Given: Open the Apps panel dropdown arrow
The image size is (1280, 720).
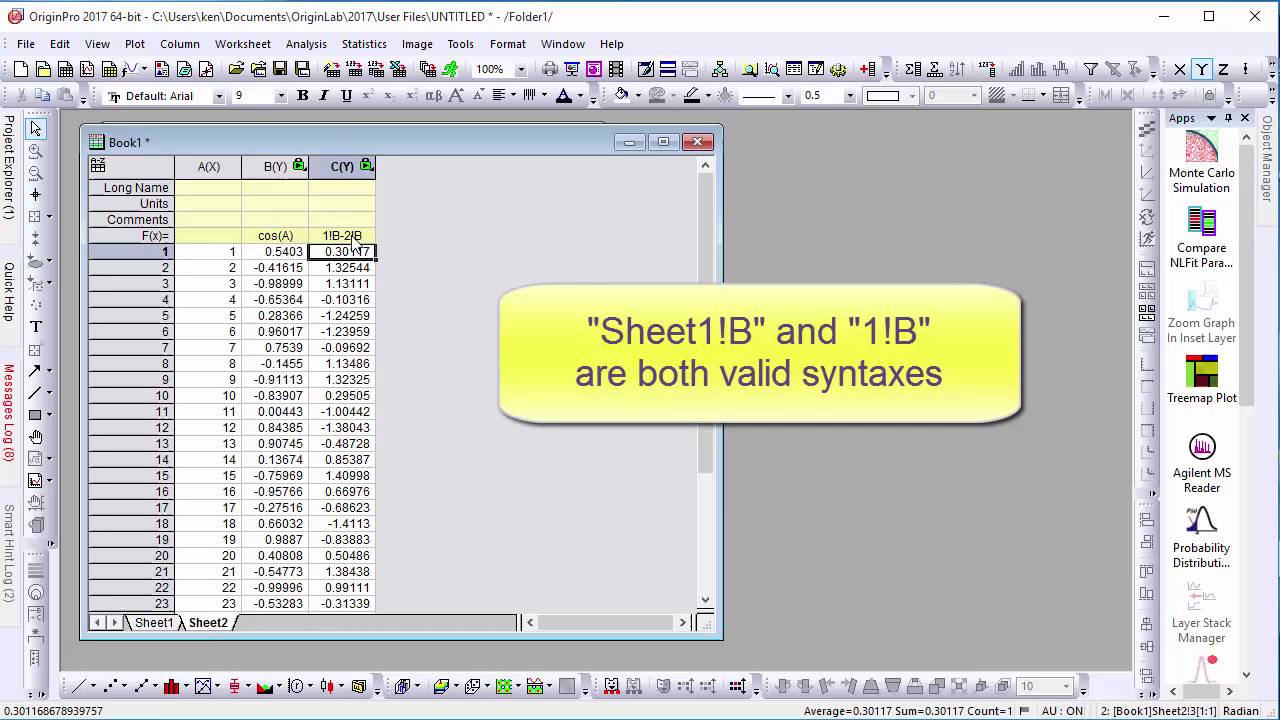Looking at the screenshot, I should click(x=1211, y=118).
